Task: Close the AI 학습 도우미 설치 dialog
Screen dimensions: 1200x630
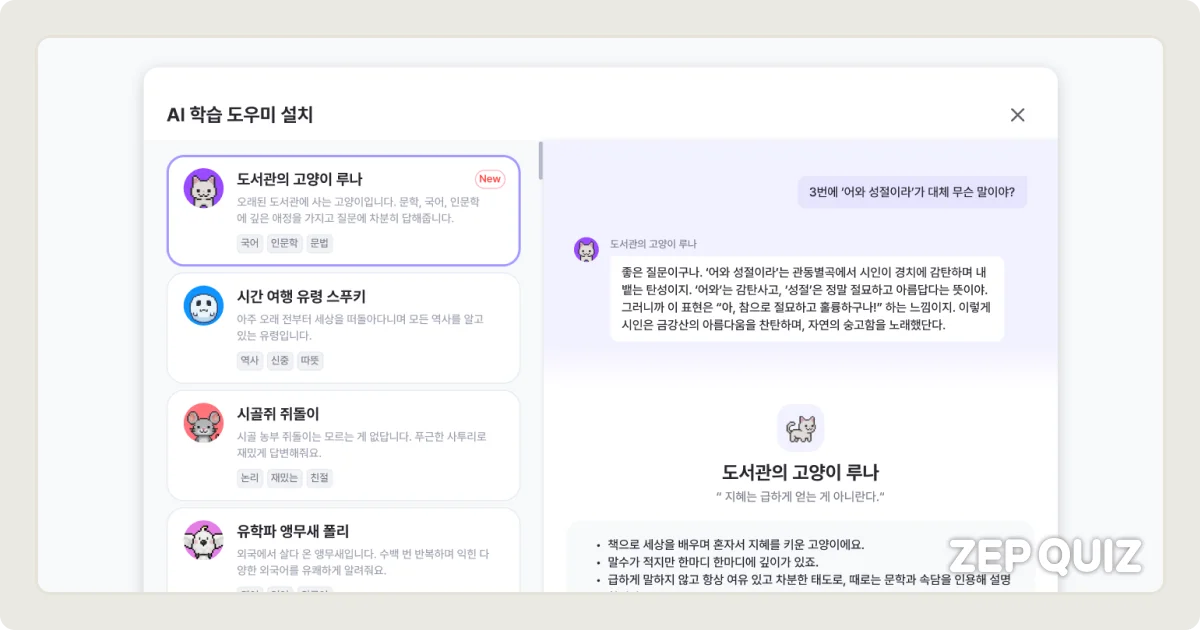Action: tap(1017, 115)
